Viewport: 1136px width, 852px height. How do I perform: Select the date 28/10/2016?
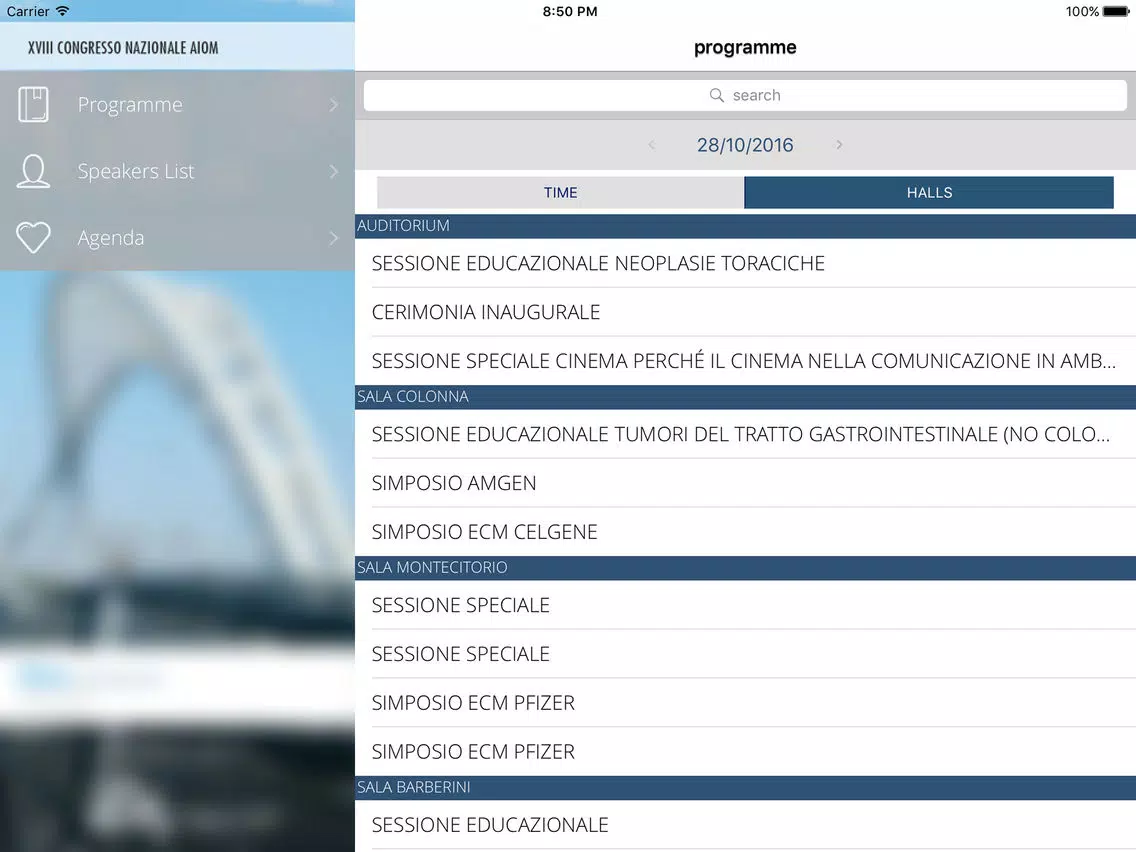pos(745,145)
